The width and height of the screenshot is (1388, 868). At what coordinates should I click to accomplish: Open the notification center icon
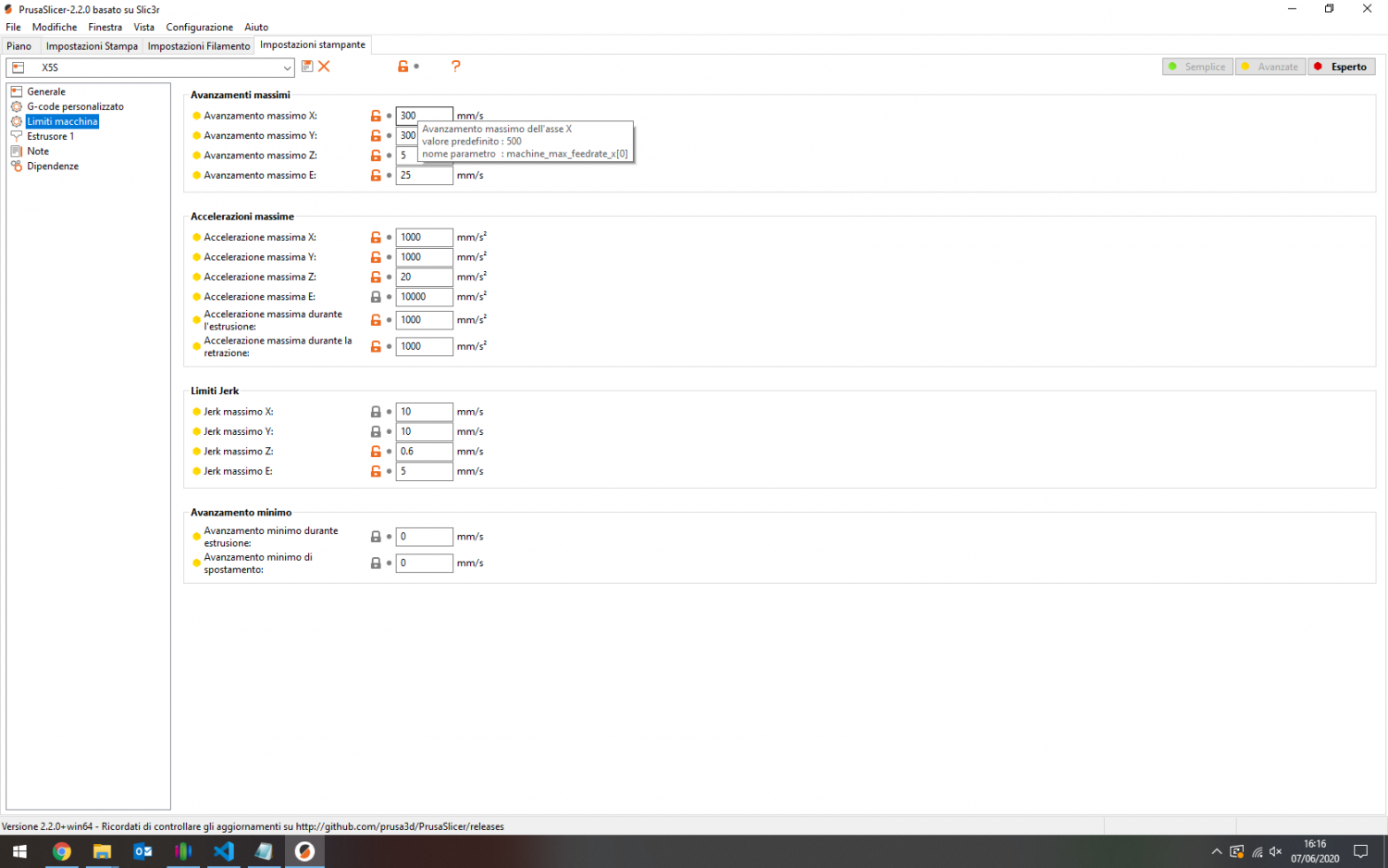[x=1360, y=851]
